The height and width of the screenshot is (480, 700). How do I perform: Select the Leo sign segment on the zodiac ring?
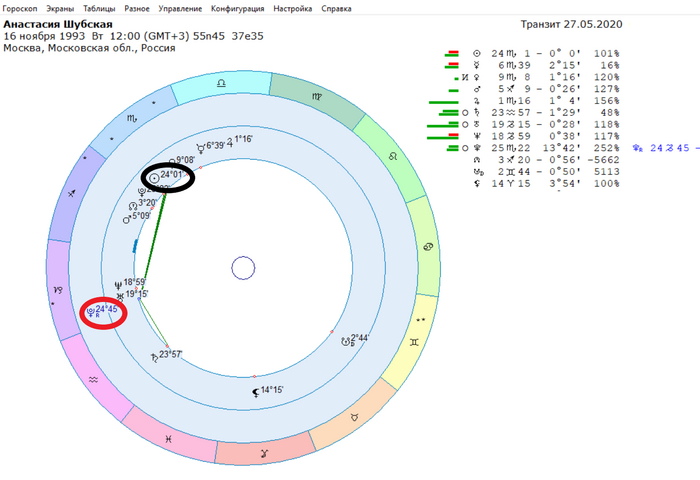393,156
